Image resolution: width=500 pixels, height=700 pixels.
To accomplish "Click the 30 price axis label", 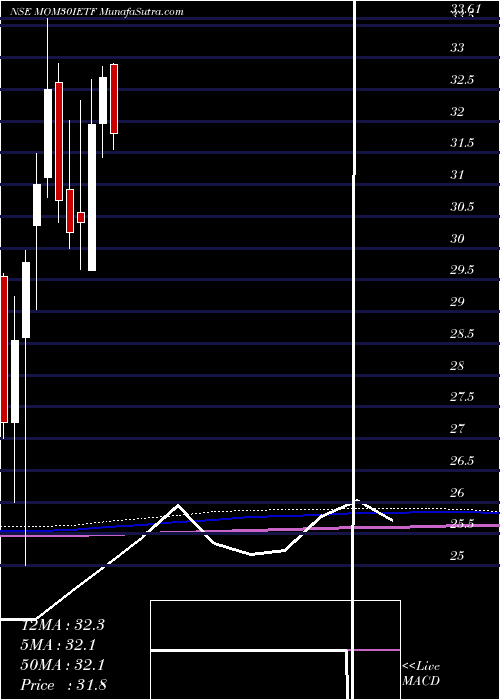I will coord(457,239).
